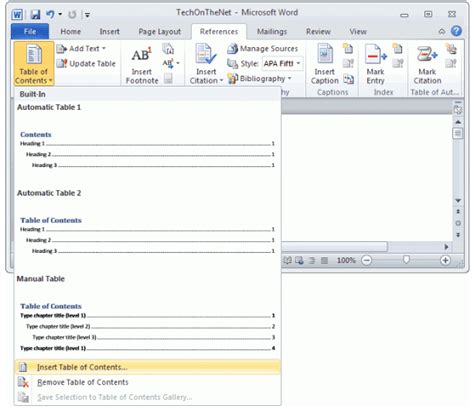Viewport: 474px width, 409px height.
Task: Click the vertical scrollbar down arrow
Action: [x=458, y=201]
